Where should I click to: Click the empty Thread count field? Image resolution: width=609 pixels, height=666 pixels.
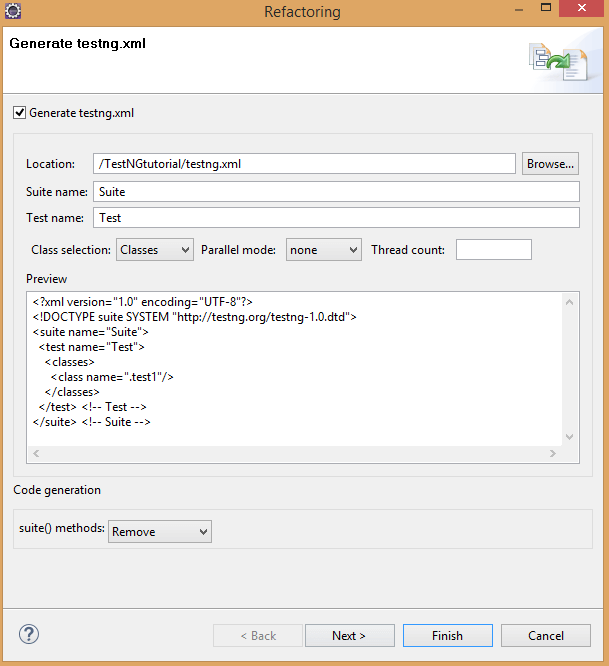[493, 249]
